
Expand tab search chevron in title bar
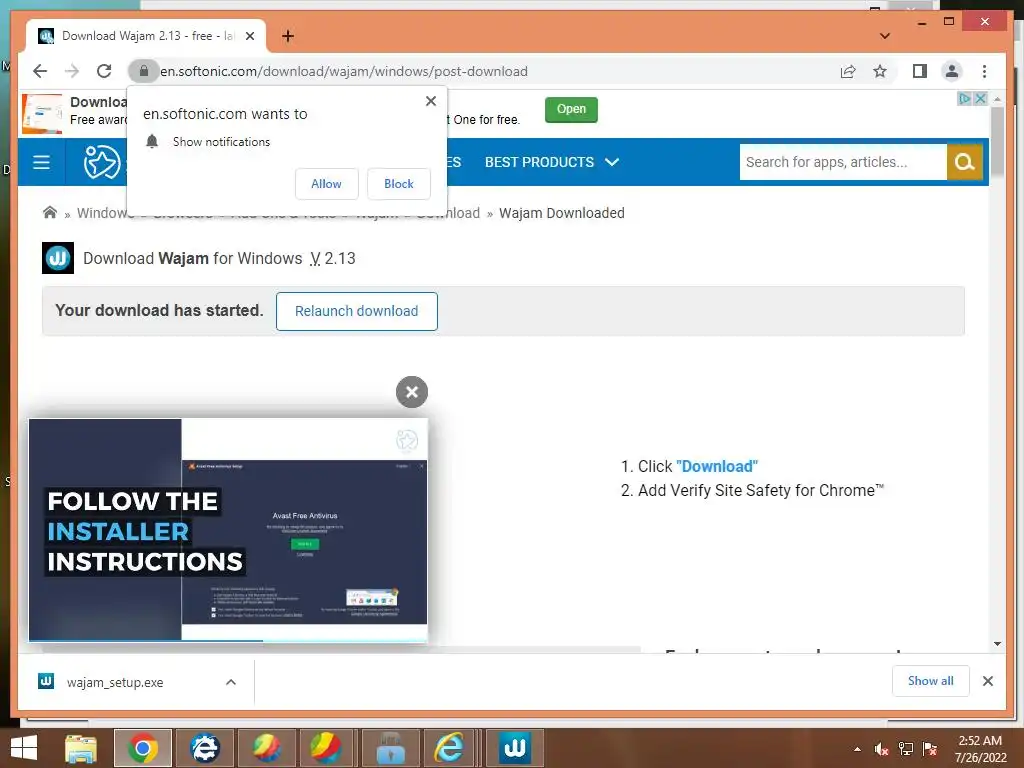point(885,36)
